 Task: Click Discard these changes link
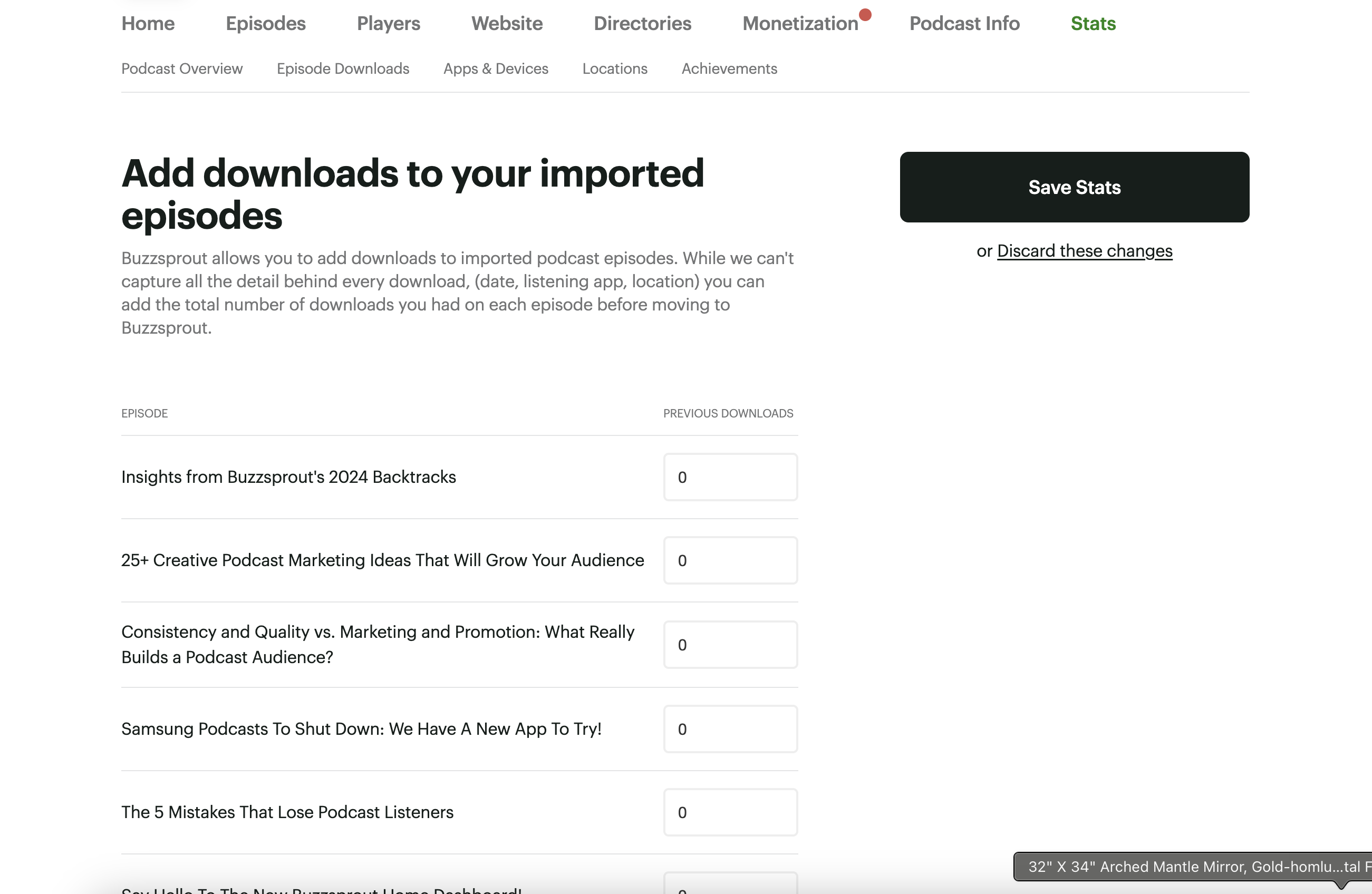click(x=1084, y=251)
